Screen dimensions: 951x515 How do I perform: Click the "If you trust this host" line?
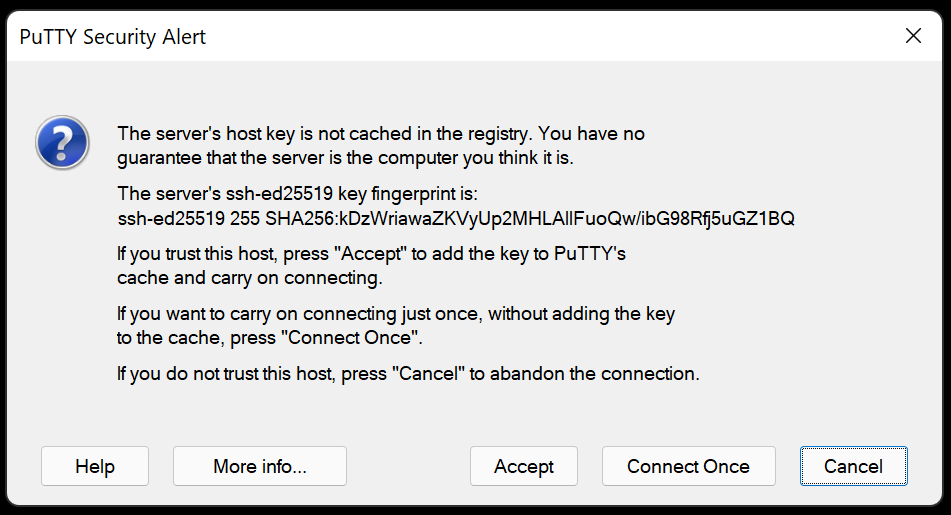pos(371,254)
